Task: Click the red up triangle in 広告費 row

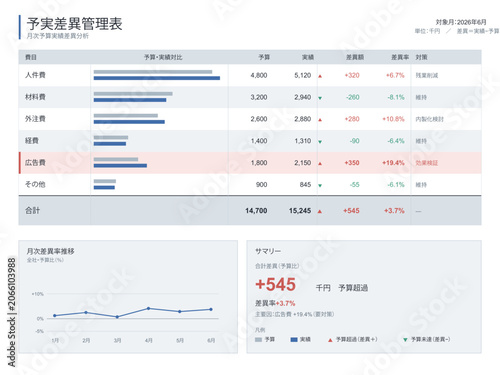Action: click(x=320, y=164)
